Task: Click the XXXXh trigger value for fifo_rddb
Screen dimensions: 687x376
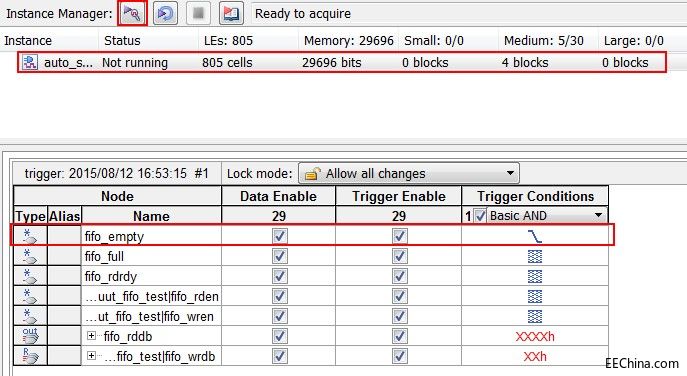Action: point(535,337)
